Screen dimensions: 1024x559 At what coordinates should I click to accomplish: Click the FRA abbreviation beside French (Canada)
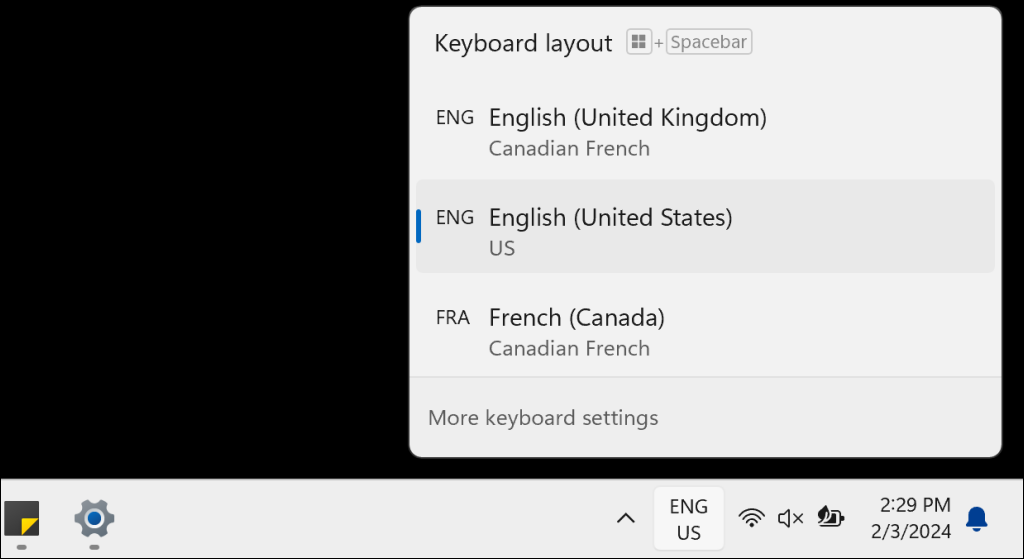[453, 318]
